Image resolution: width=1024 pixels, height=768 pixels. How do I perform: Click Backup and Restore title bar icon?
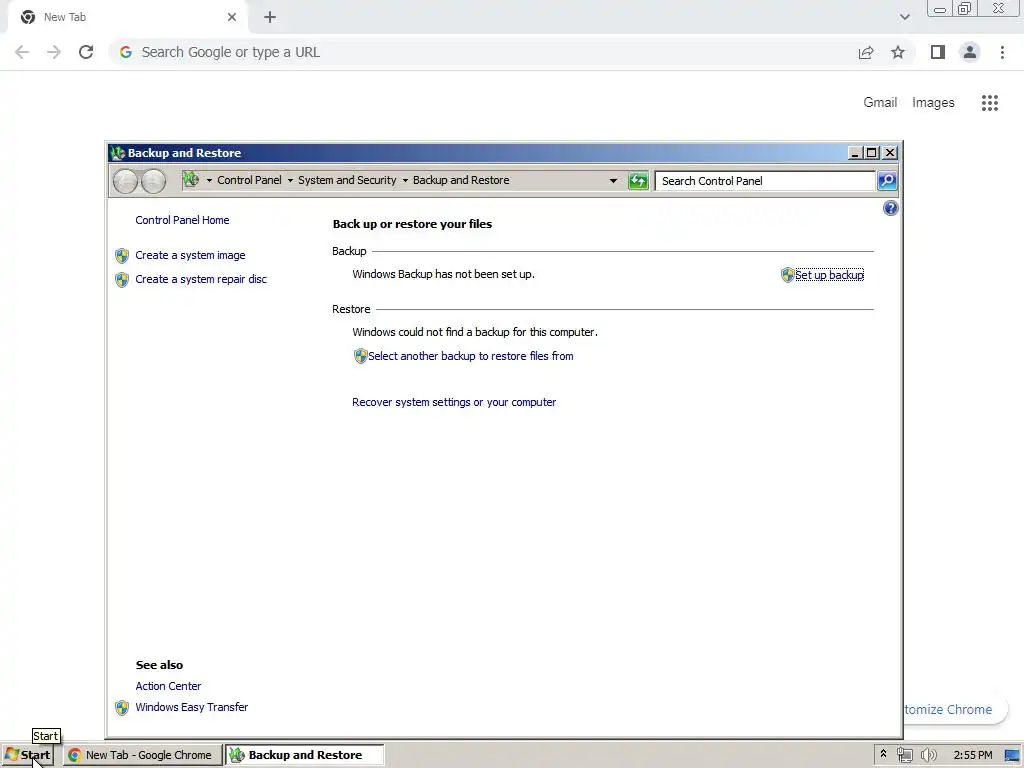[118, 153]
